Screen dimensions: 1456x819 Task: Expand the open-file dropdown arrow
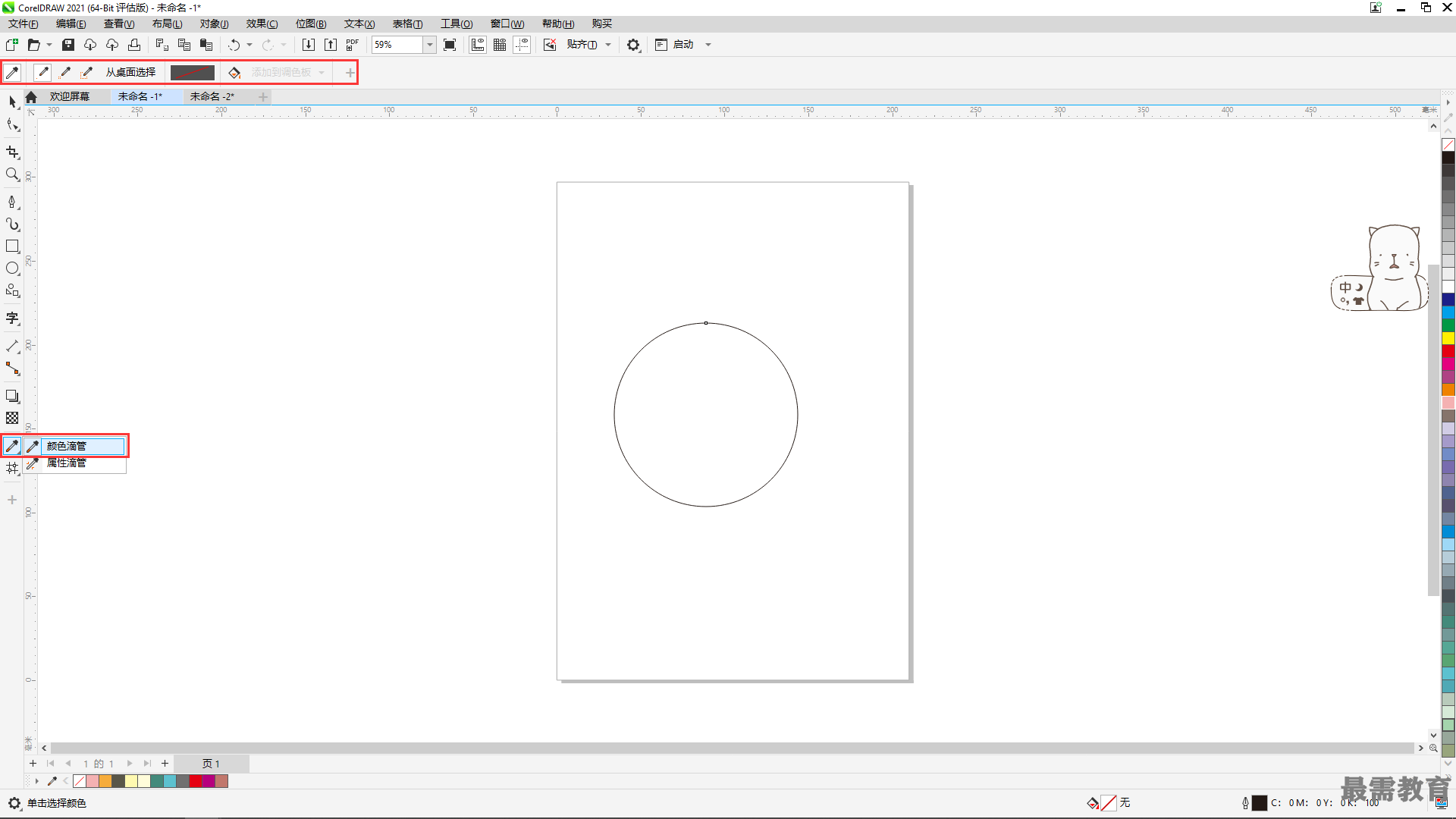(49, 45)
